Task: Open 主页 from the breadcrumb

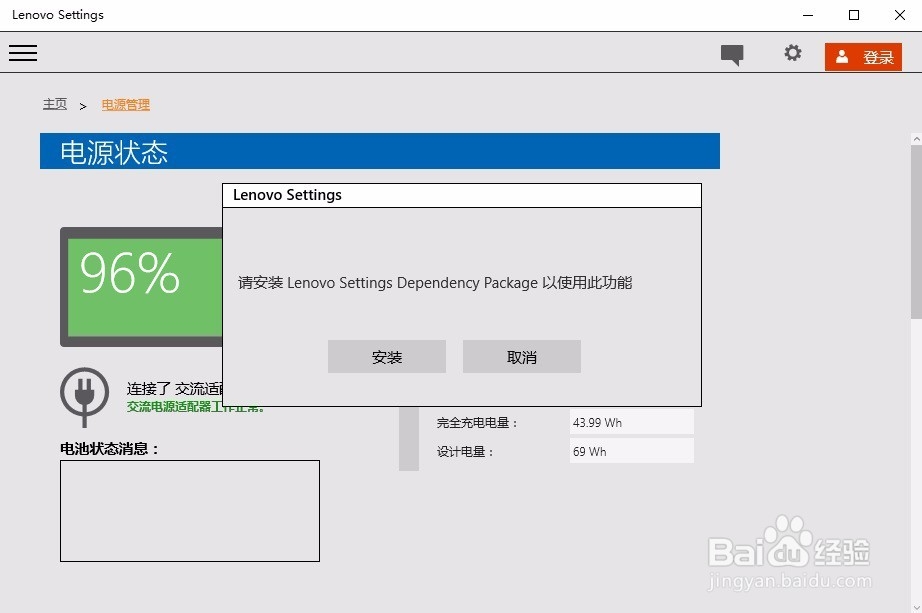Action: click(x=55, y=103)
